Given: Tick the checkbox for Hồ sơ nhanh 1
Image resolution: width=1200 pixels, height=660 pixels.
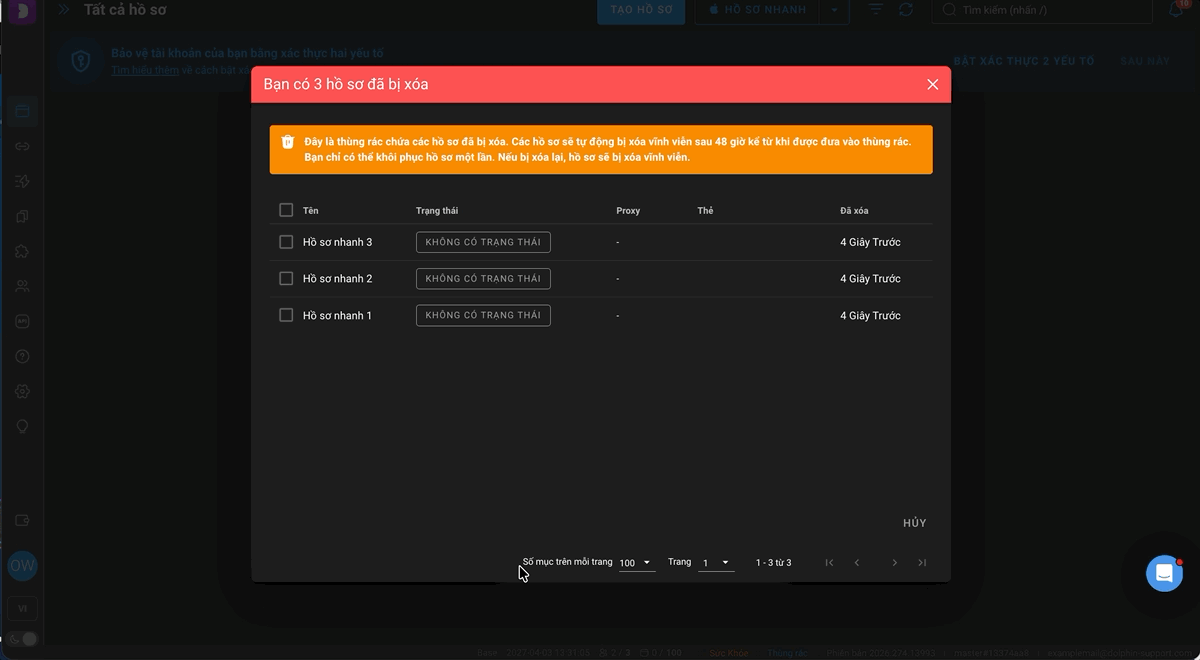Looking at the screenshot, I should click(x=286, y=315).
